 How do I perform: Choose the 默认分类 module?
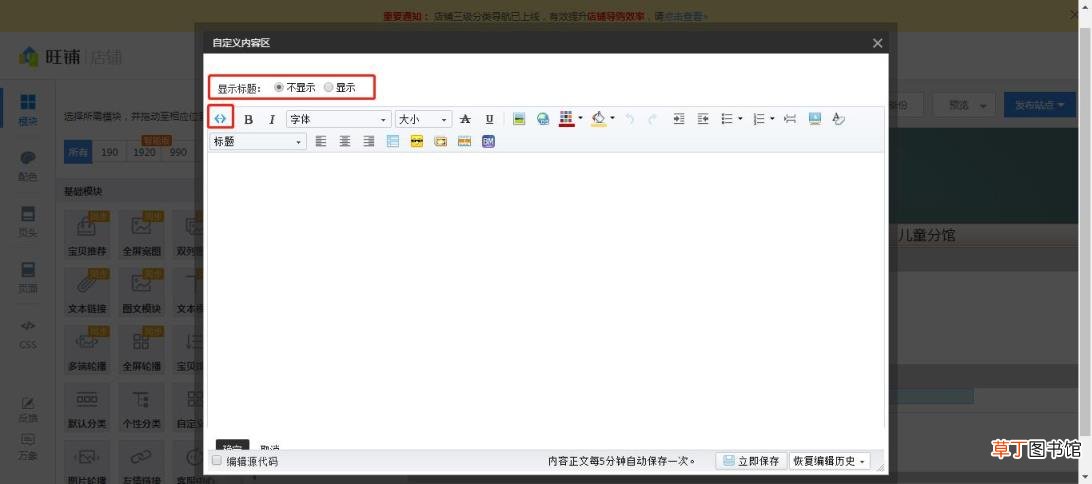[86, 408]
